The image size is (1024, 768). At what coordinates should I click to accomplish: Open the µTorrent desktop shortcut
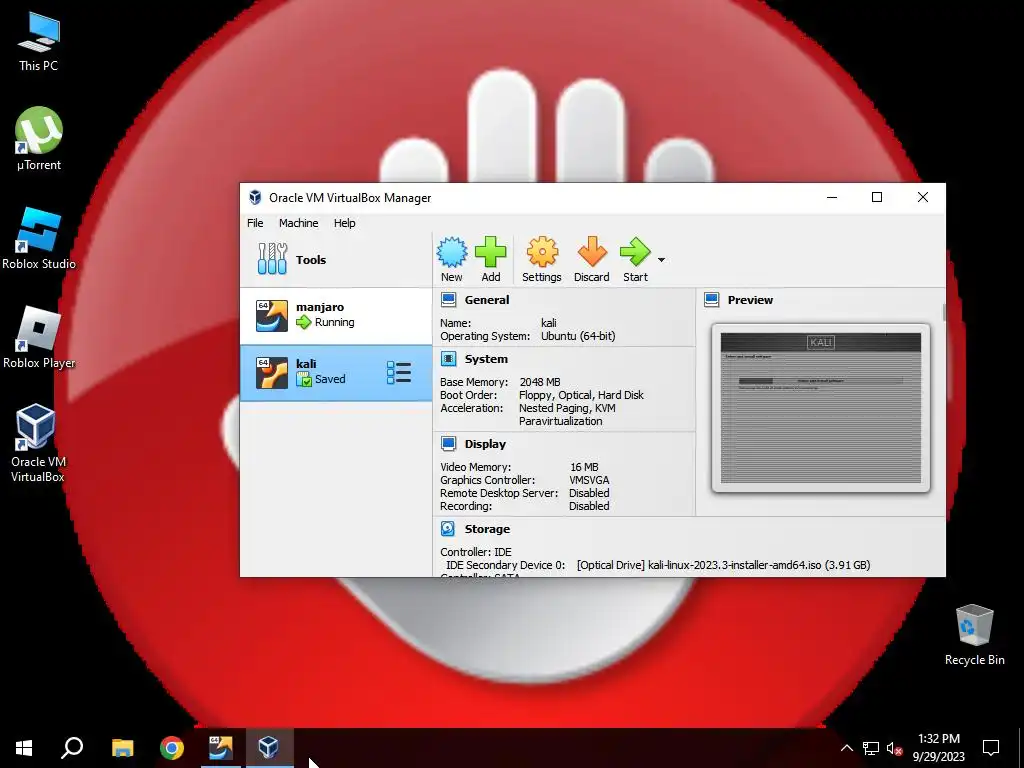coord(39,138)
